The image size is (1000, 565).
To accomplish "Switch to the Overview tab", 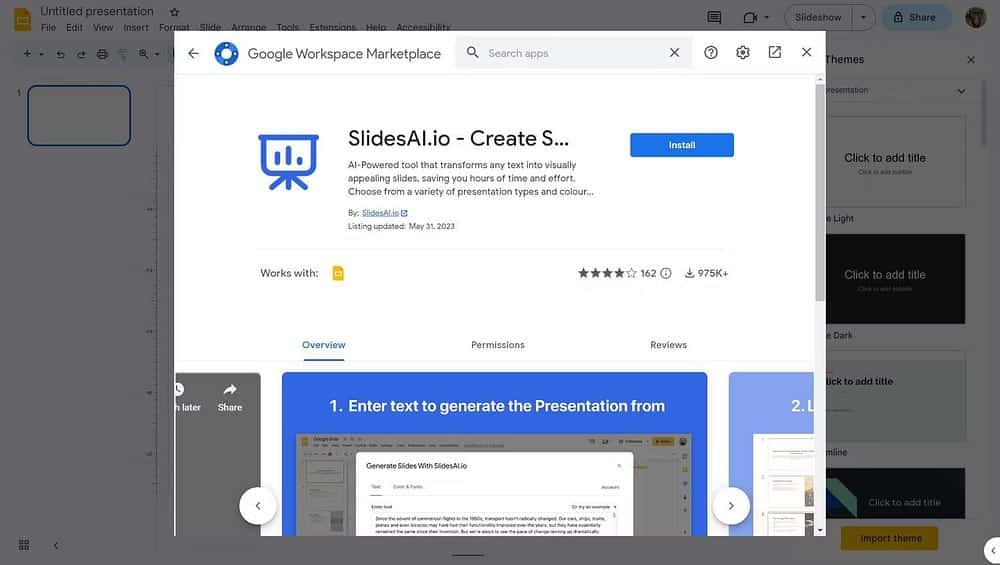I will (323, 344).
